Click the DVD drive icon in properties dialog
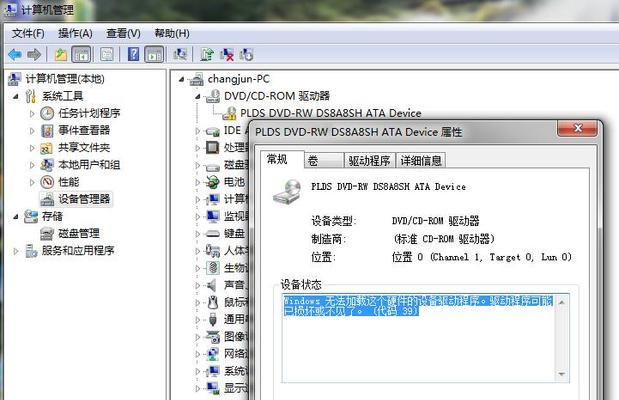The image size is (619, 400). point(287,192)
